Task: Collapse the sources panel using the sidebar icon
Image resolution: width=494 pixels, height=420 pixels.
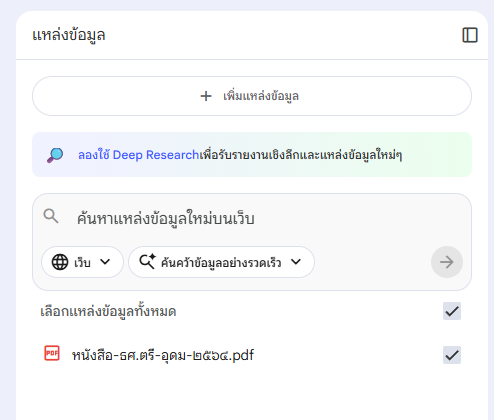Action: pos(470,35)
